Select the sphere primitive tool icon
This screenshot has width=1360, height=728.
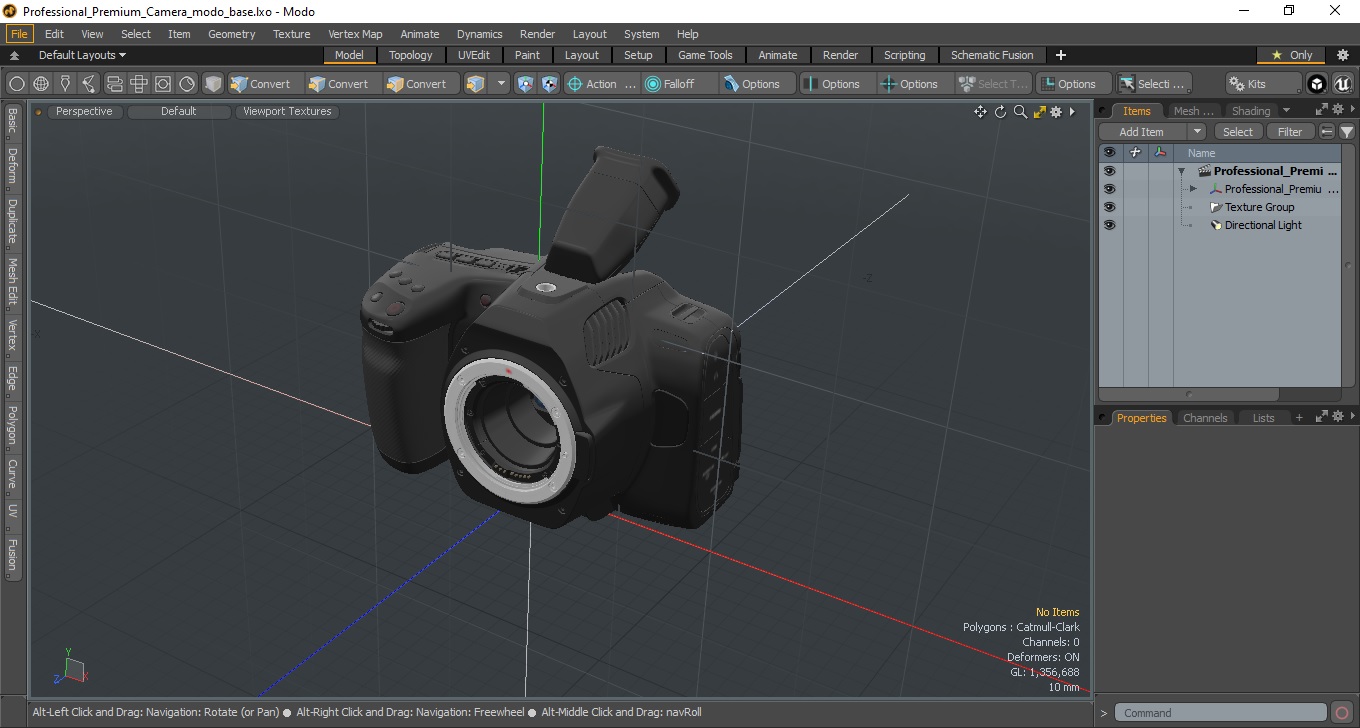point(17,84)
